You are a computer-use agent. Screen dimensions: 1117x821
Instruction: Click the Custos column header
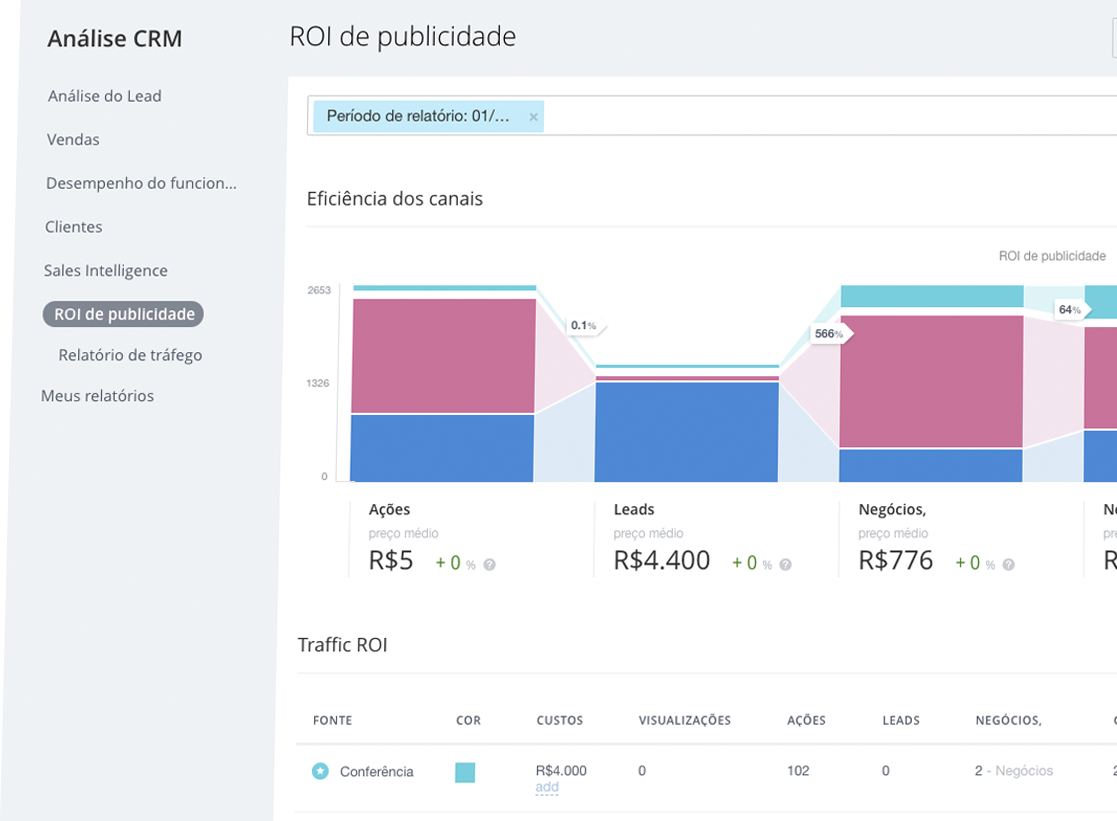559,720
